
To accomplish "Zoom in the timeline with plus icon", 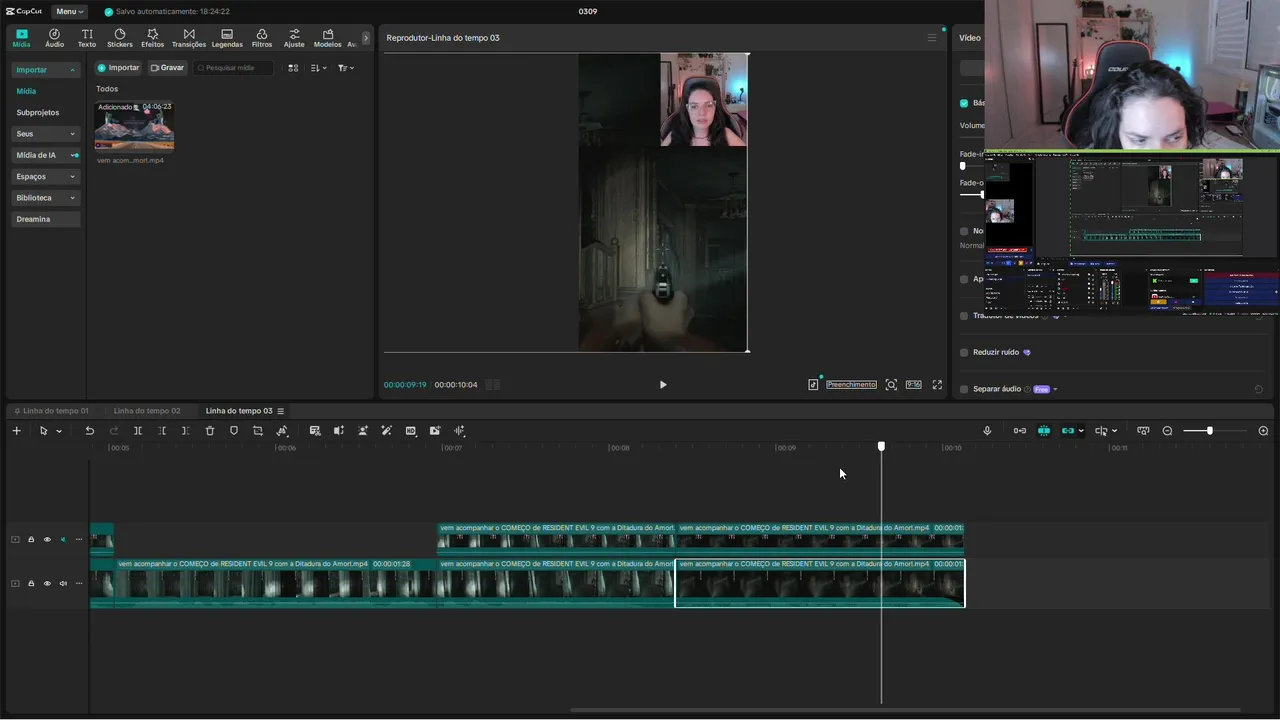I will point(1263,431).
